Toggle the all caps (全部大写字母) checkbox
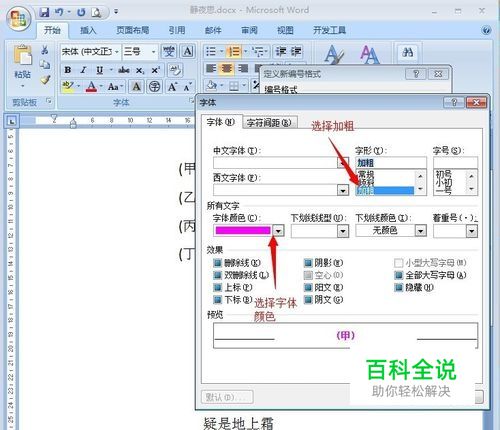 399,275
